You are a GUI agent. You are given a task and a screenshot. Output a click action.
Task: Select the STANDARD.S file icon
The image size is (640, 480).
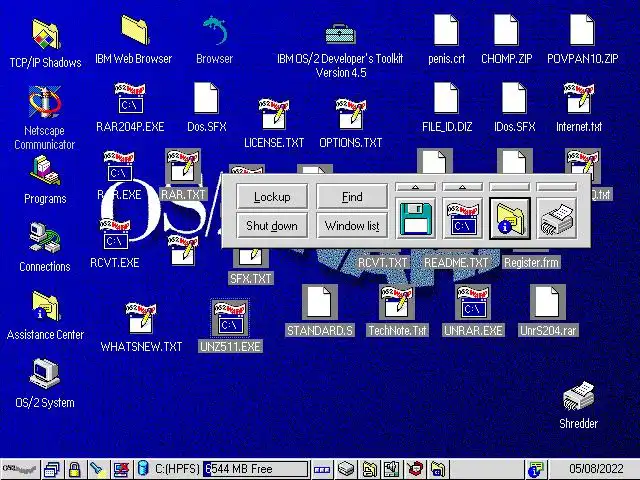[320, 302]
